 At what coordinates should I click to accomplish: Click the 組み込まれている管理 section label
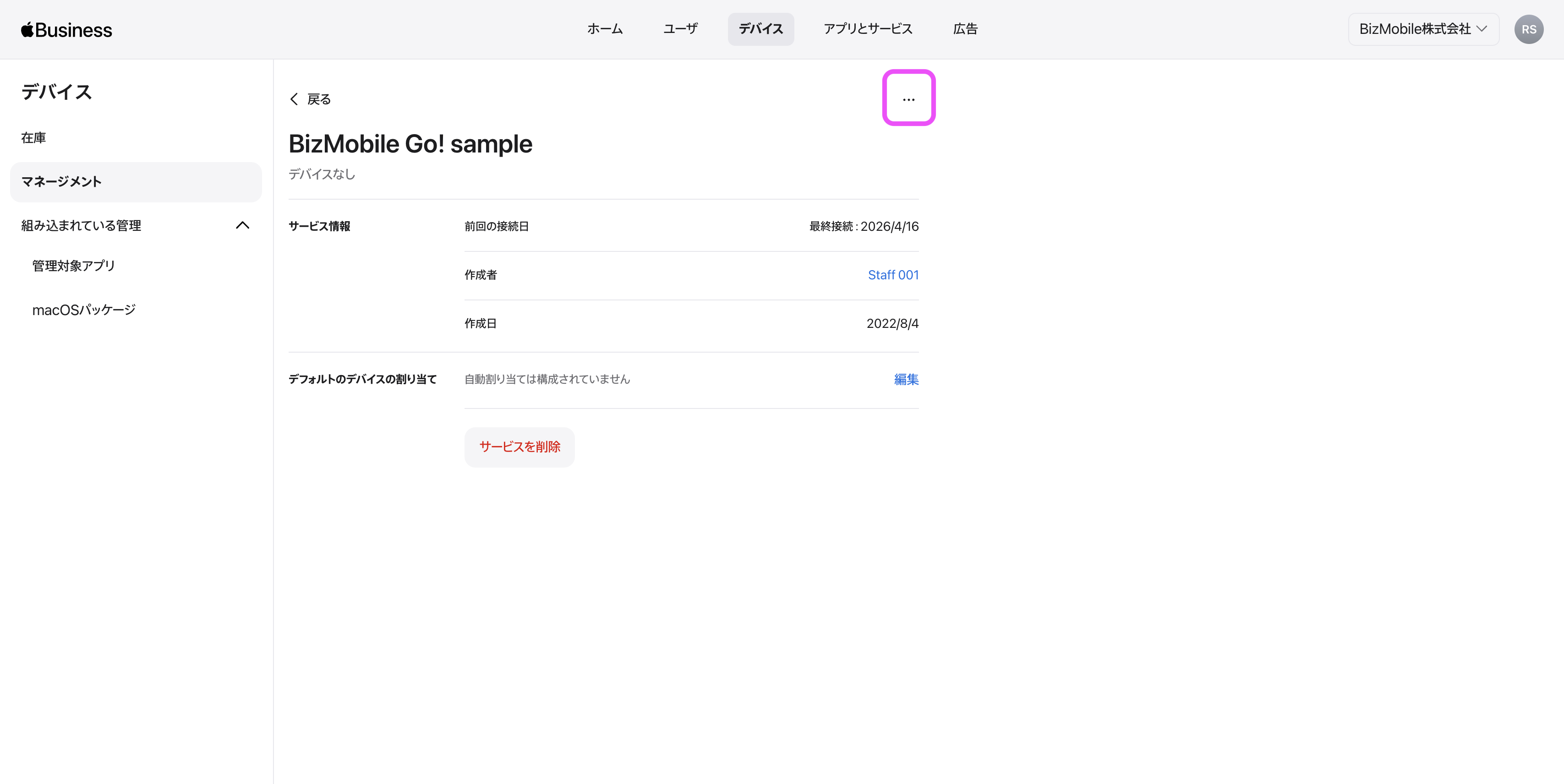tap(82, 225)
